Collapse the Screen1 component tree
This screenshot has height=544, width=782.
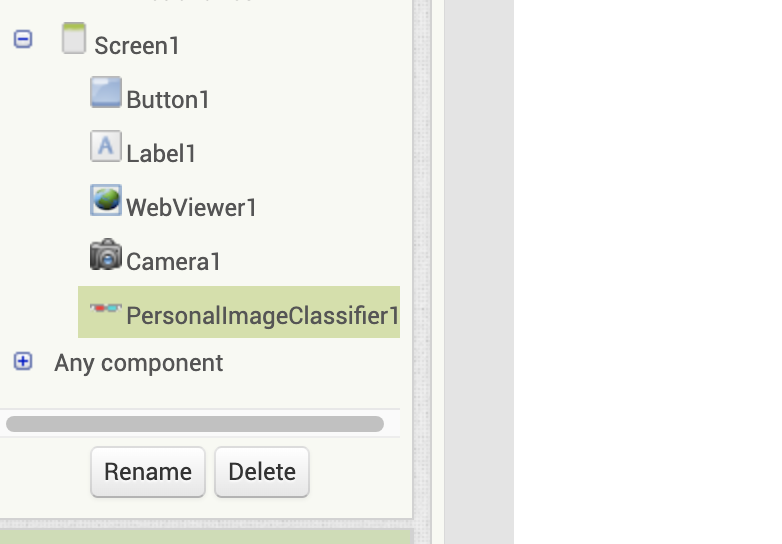point(23,39)
